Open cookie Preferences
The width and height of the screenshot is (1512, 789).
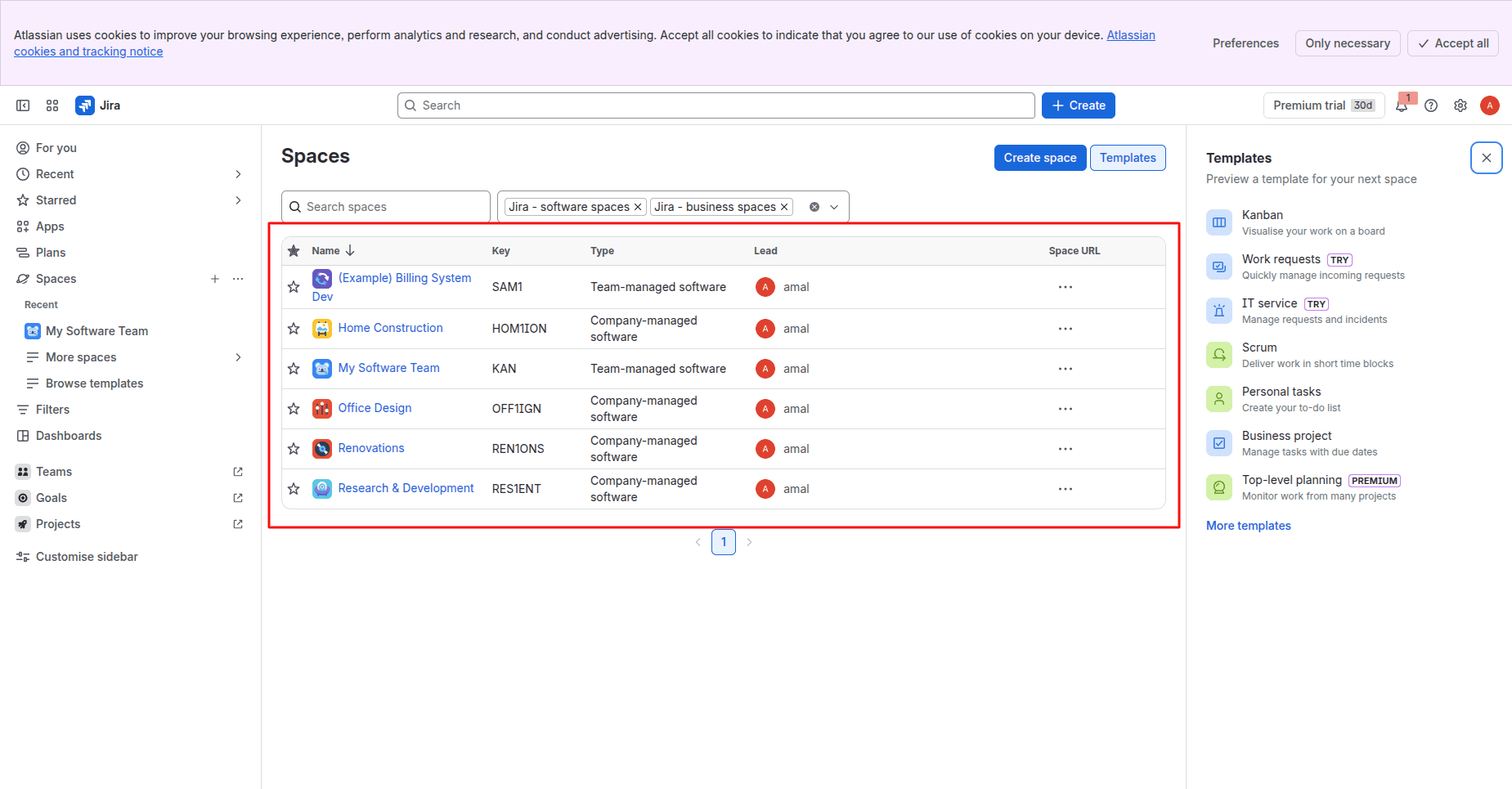(1245, 43)
